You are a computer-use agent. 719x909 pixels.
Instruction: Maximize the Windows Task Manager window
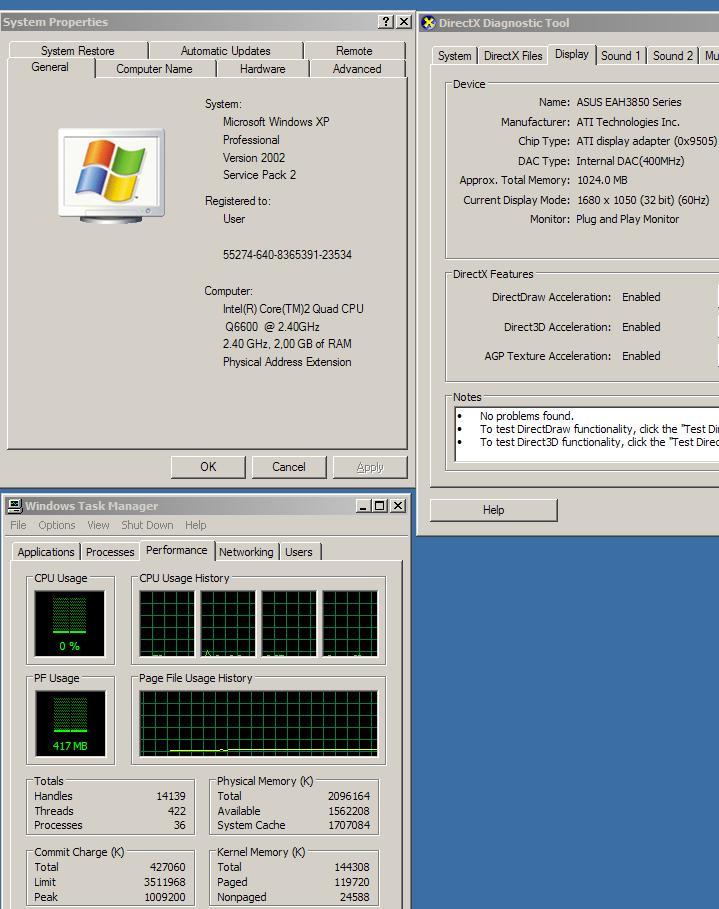380,506
